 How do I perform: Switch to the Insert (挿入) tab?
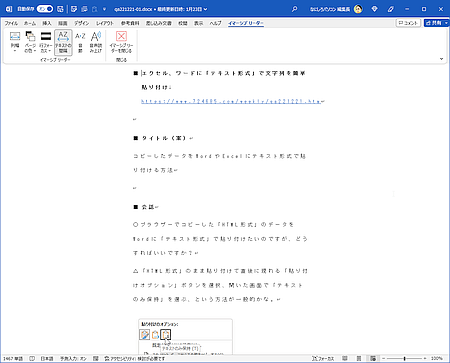click(x=47, y=23)
